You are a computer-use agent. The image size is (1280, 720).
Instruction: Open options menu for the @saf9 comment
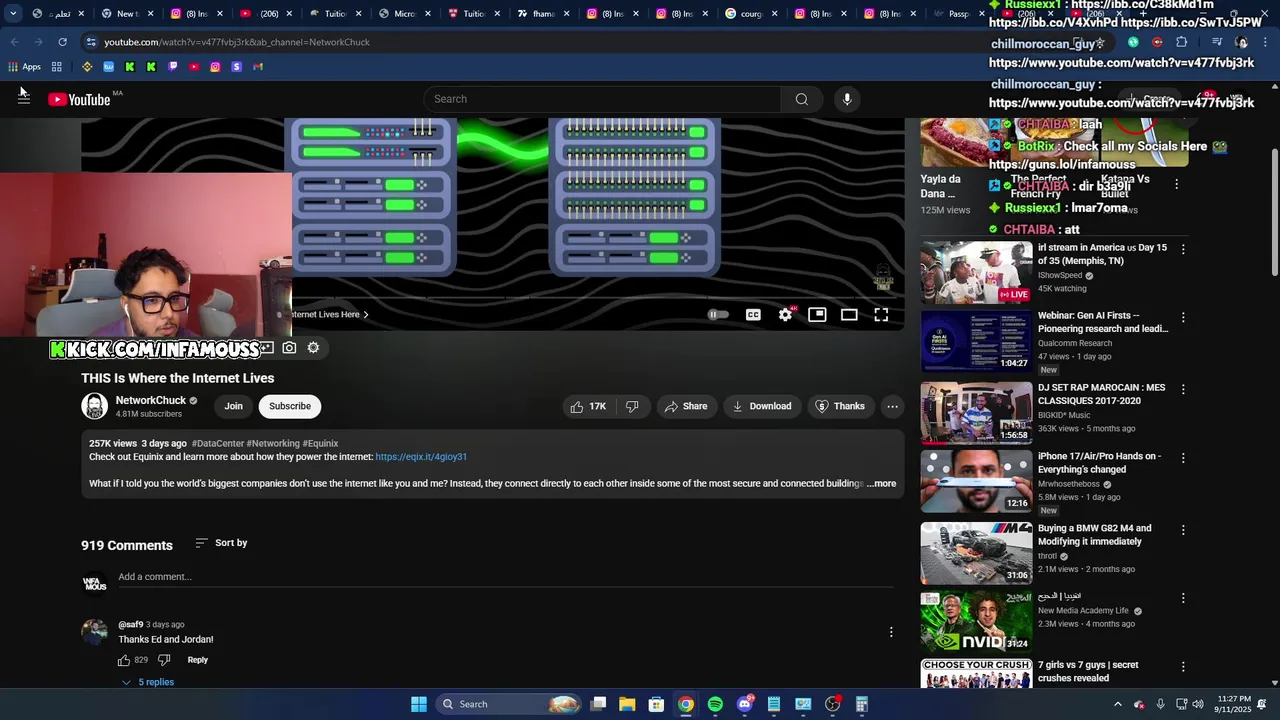point(891,632)
